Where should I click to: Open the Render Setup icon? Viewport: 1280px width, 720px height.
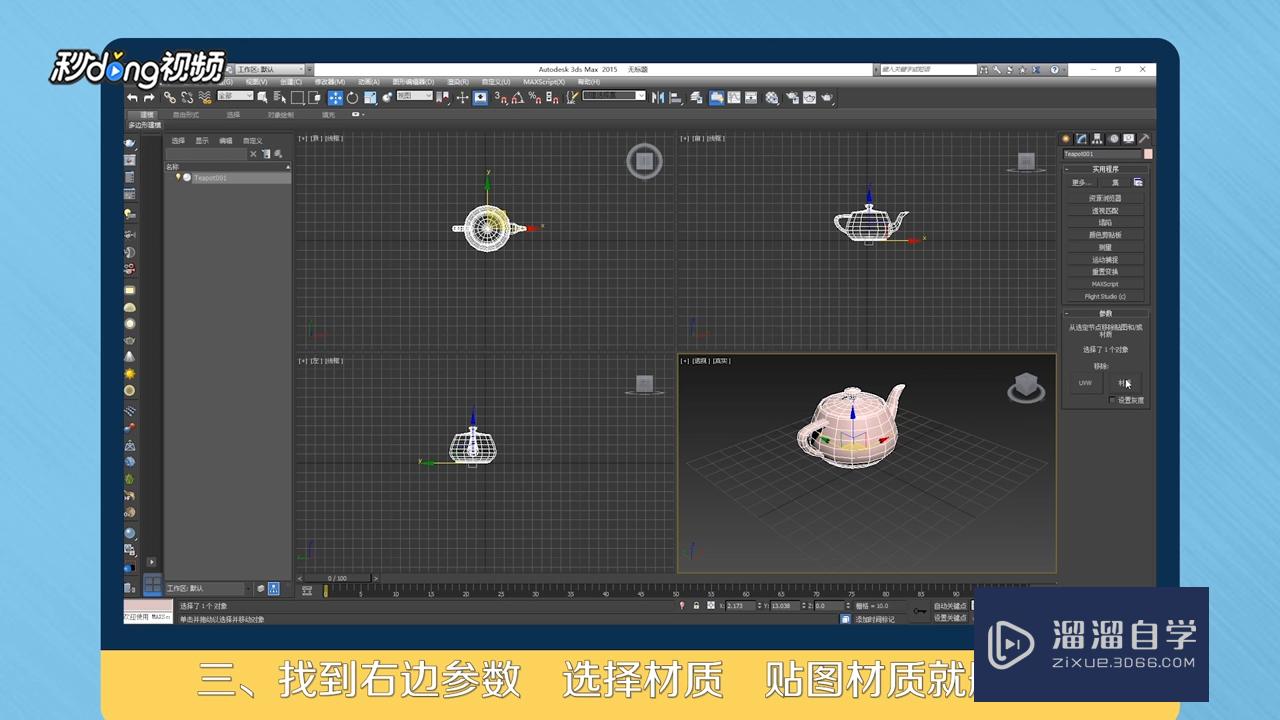point(793,97)
